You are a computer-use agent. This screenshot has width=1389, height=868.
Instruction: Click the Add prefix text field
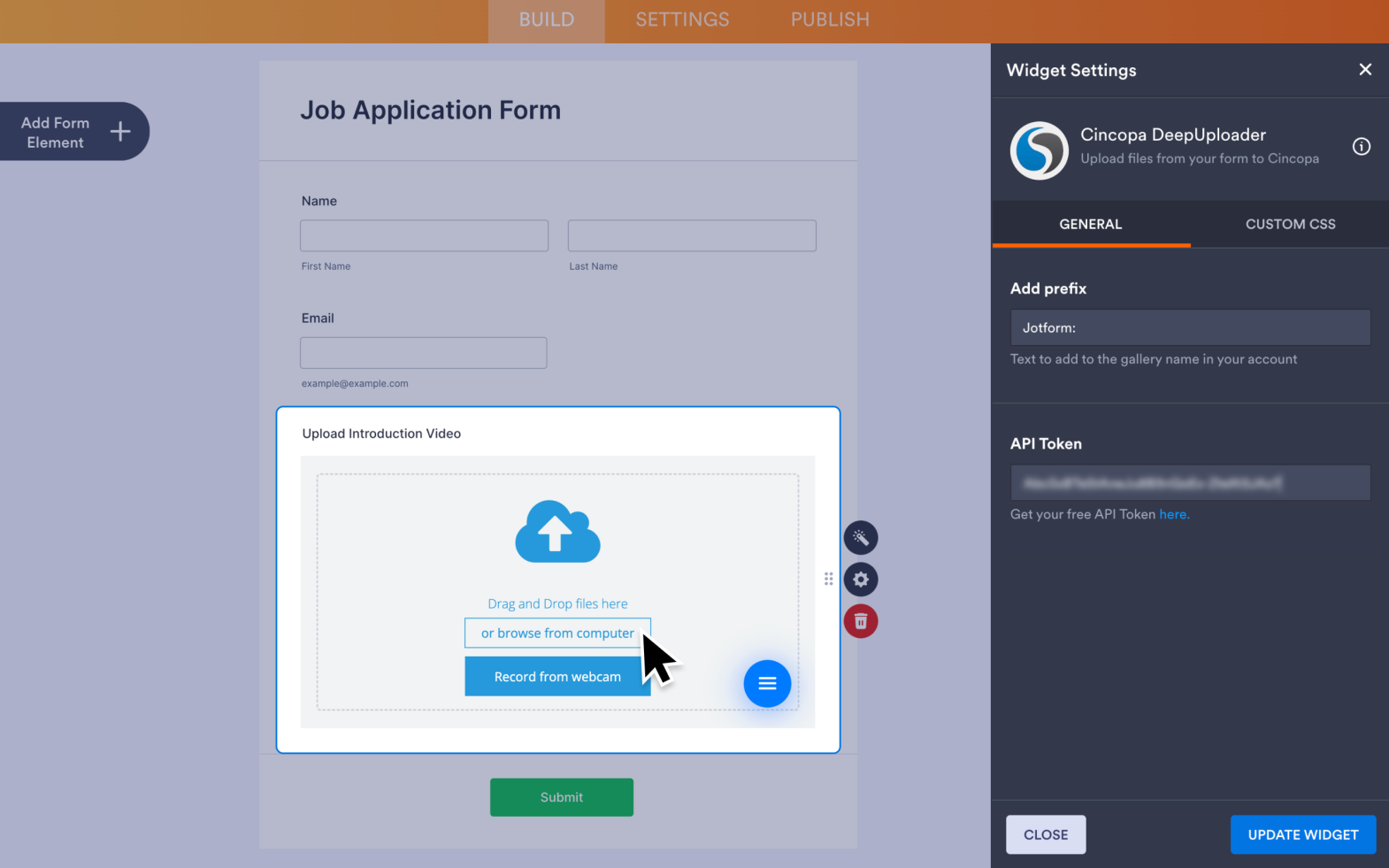(1189, 327)
